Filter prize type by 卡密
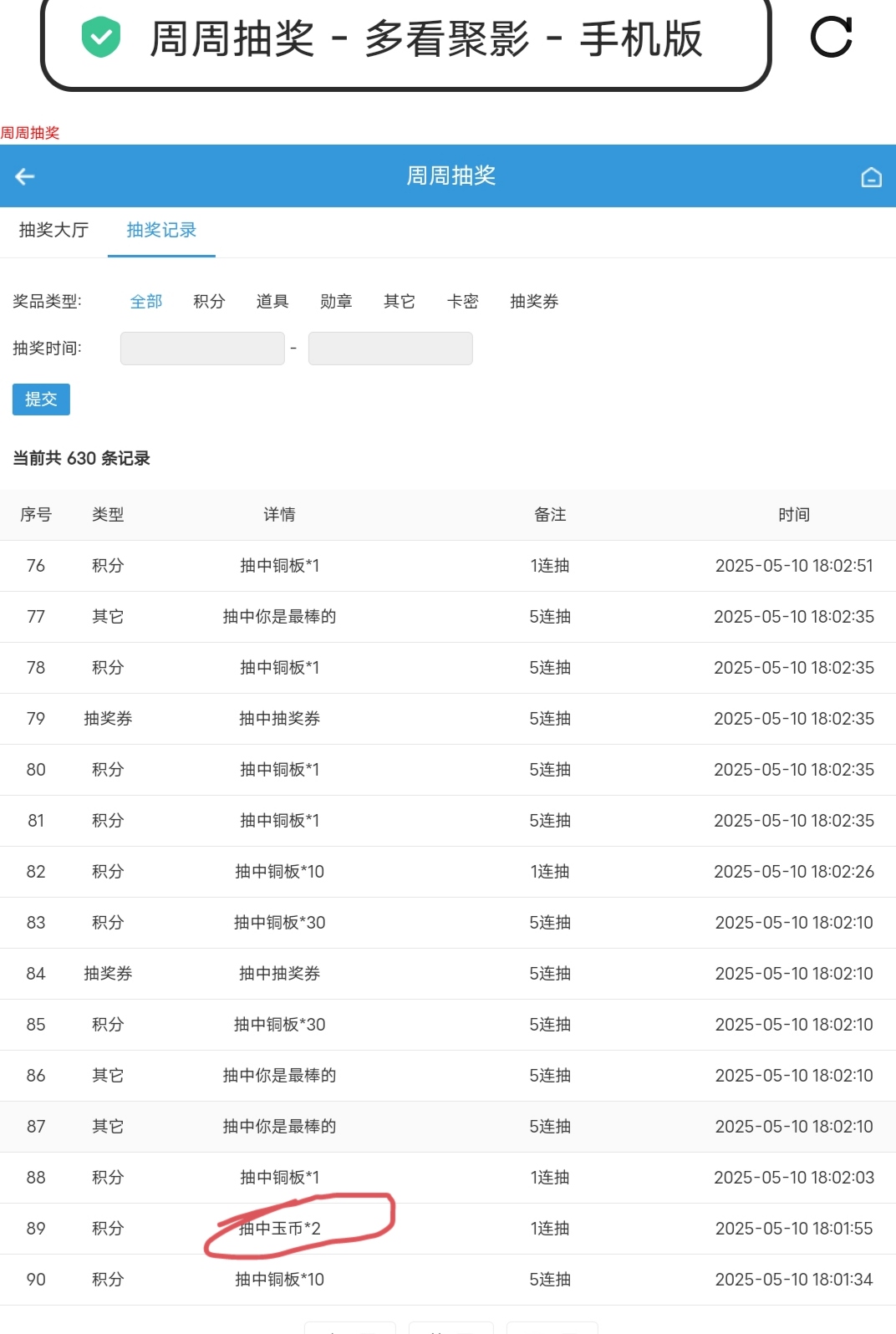The width and height of the screenshot is (896, 1334). coord(463,302)
